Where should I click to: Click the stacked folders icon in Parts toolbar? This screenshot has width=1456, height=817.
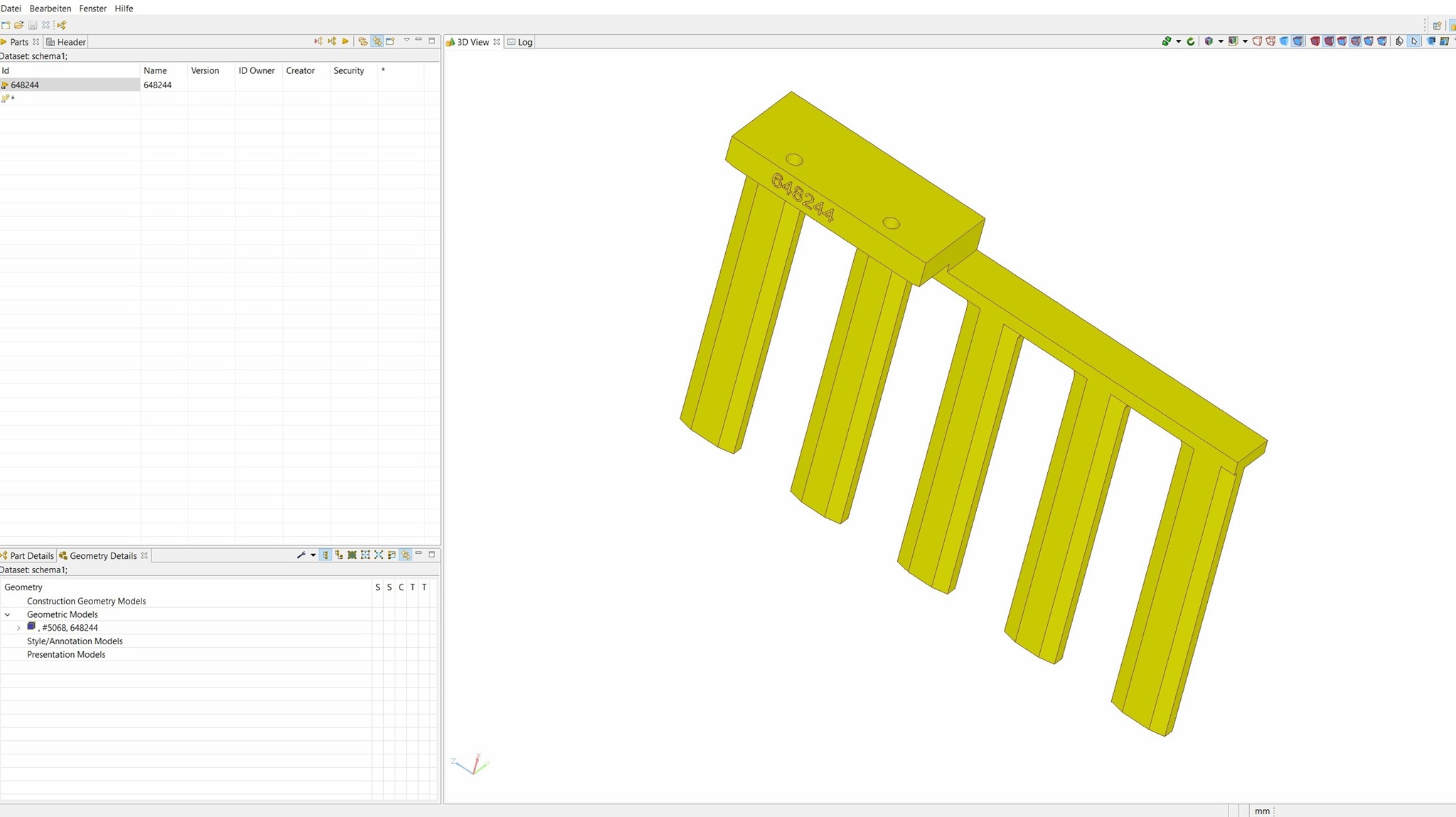tap(363, 41)
